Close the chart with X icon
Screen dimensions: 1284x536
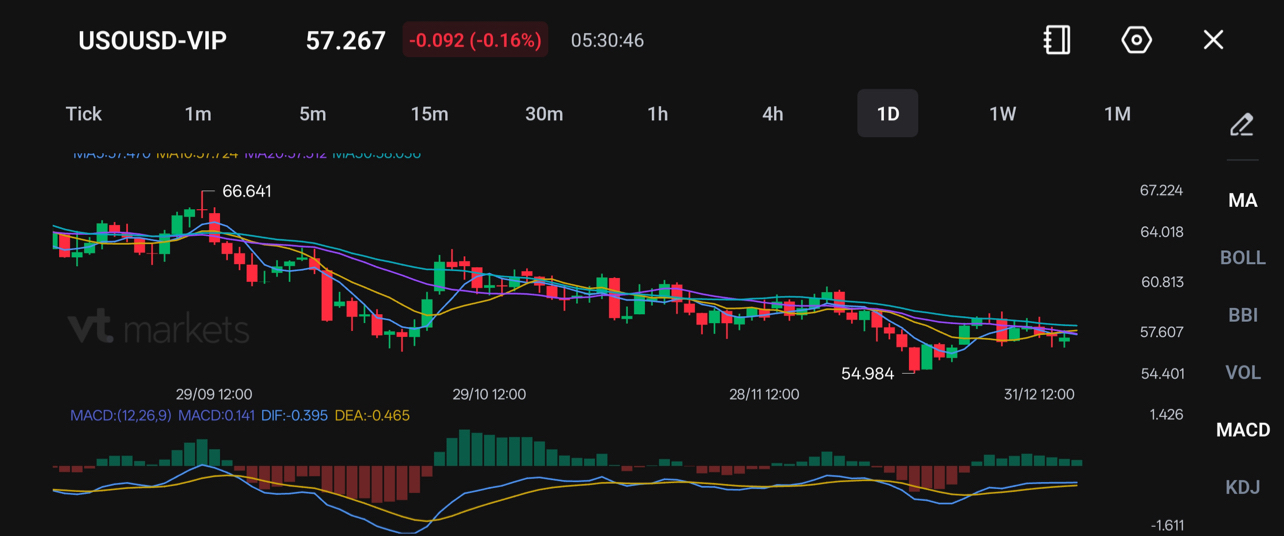coord(1213,40)
